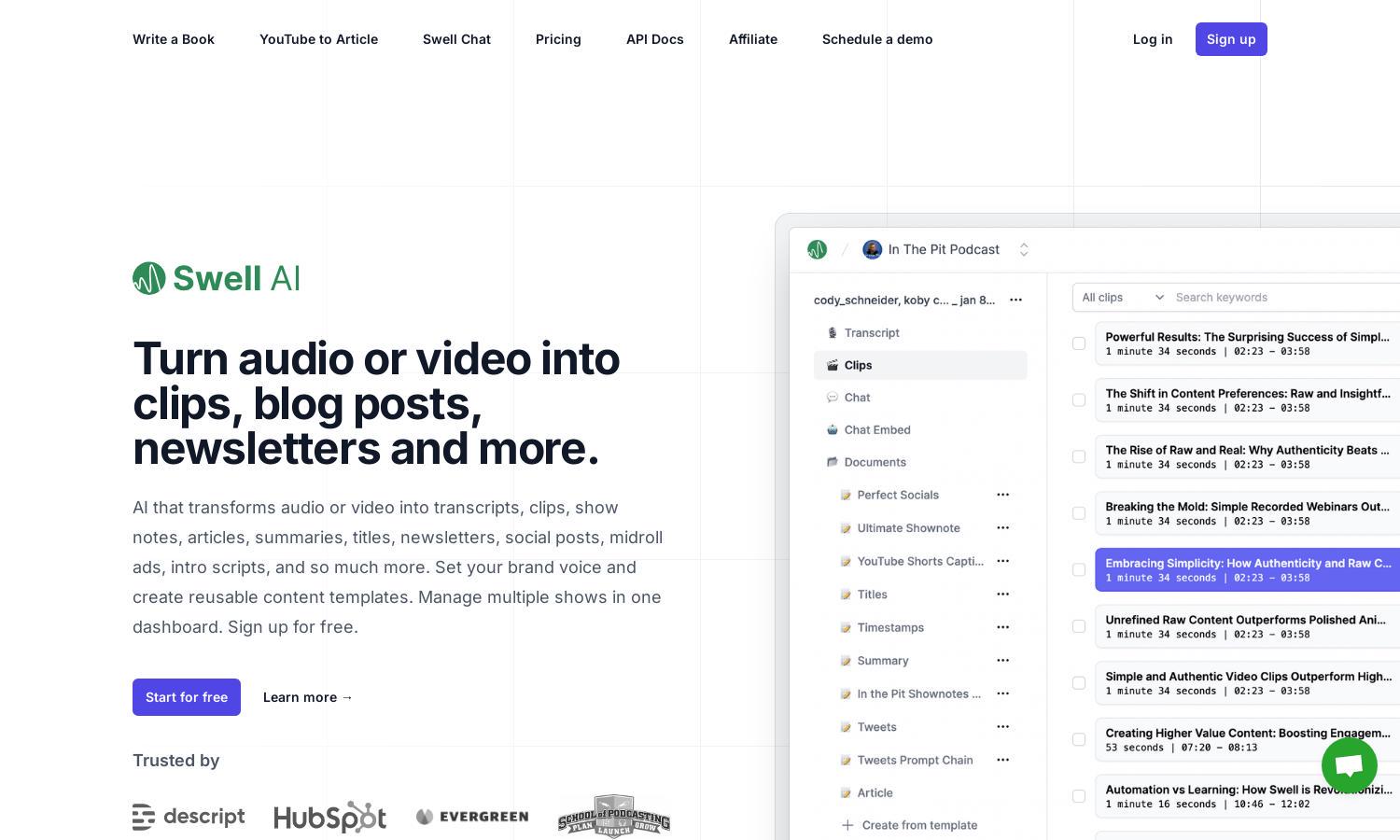The width and height of the screenshot is (1400, 840).
Task: Open more options for Tweets Prompt Chain
Action: pos(1002,760)
